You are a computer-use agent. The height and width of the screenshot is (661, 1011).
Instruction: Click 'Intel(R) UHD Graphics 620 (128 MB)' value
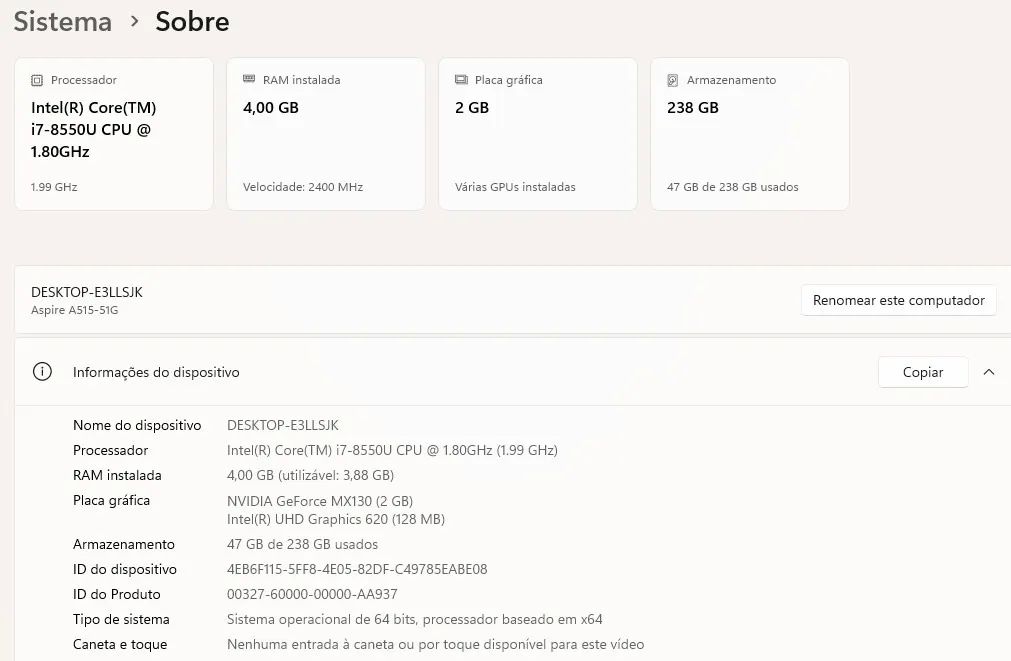(336, 519)
